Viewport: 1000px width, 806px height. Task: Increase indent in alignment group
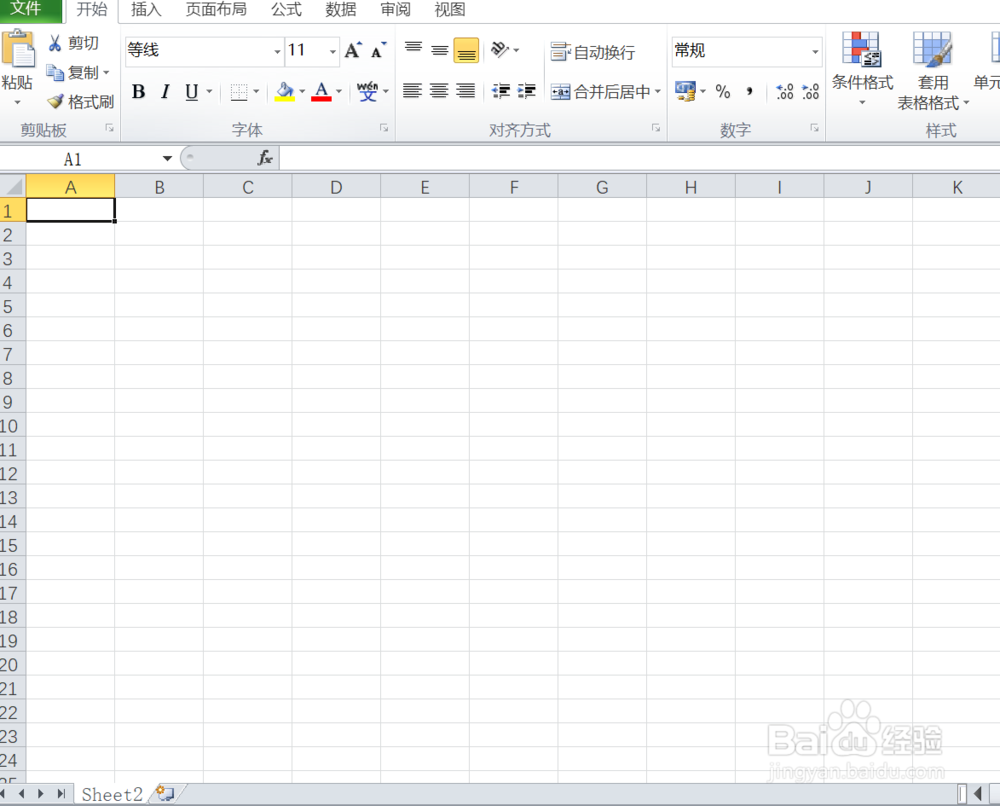click(527, 91)
